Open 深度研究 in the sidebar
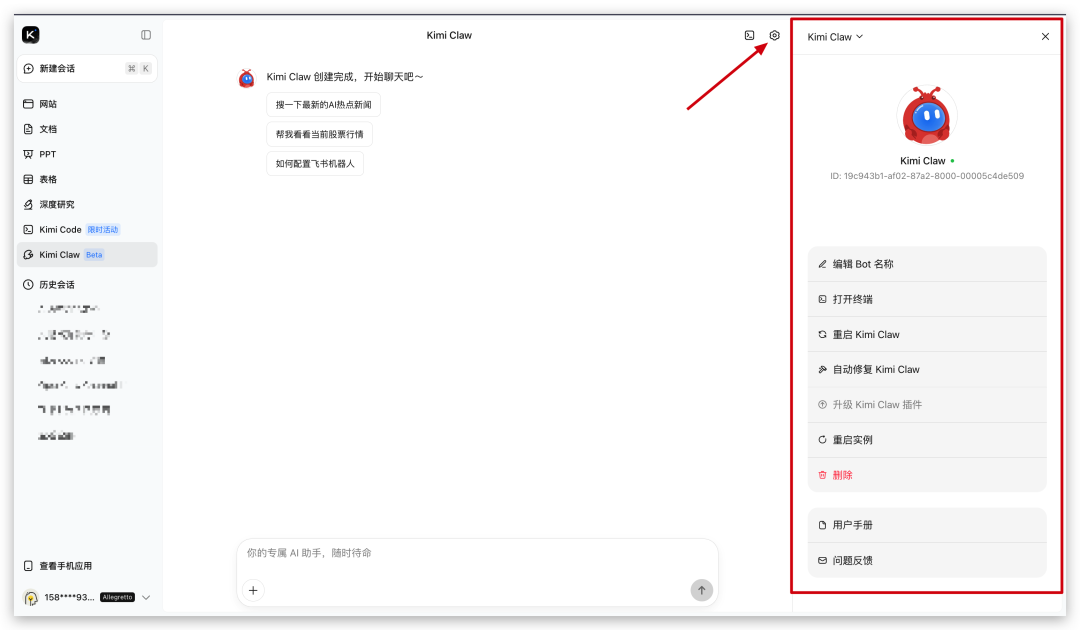Viewport: 1080px width, 630px height. pos(57,204)
